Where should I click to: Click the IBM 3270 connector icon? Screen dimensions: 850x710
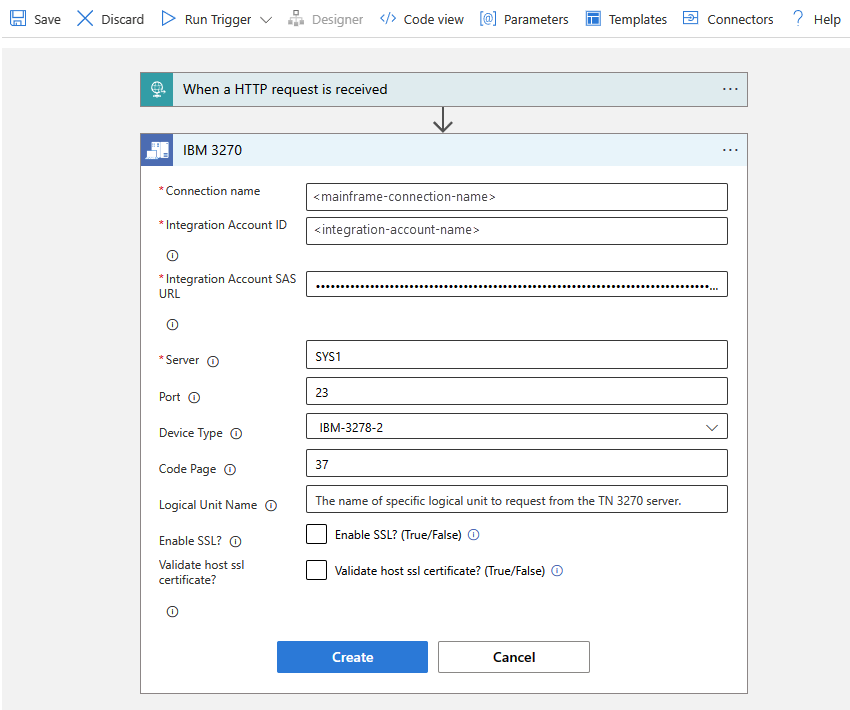coord(157,150)
